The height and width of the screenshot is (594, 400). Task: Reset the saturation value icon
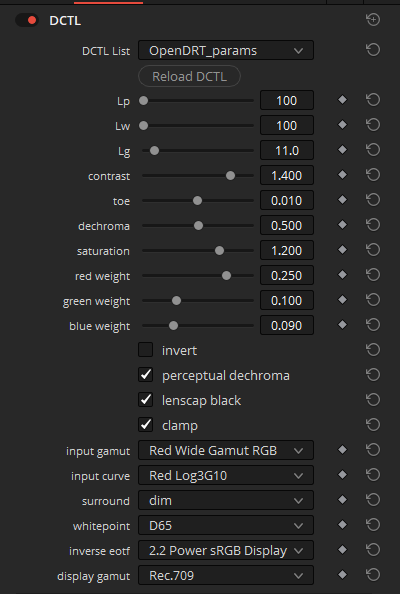pyautogui.click(x=373, y=250)
